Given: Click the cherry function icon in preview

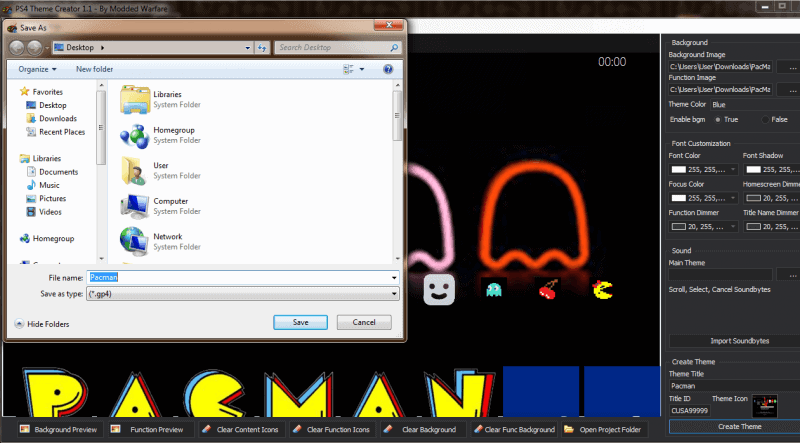Looking at the screenshot, I should click(x=547, y=289).
